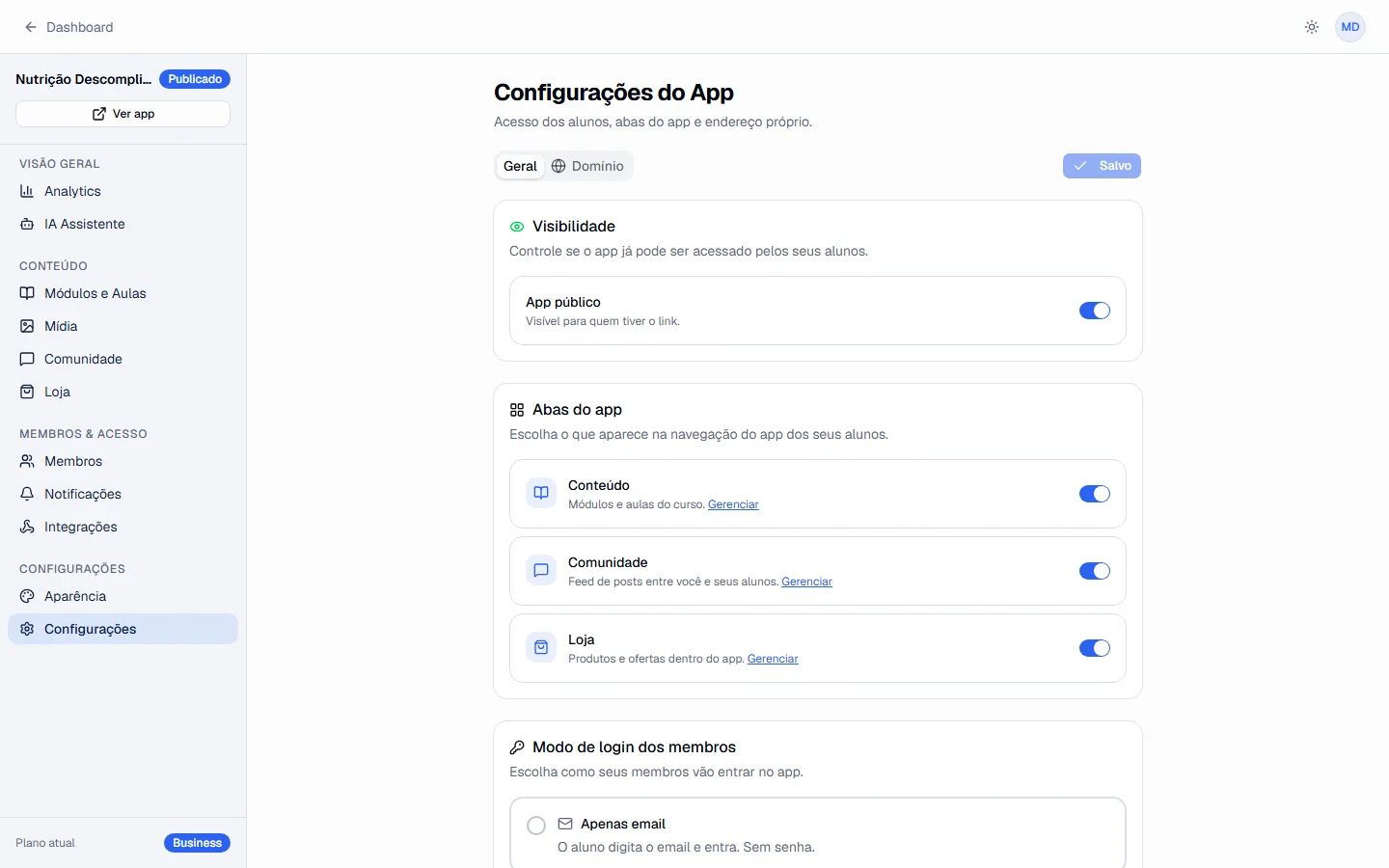This screenshot has width=1389, height=868.
Task: Click the Business plan badge
Action: pos(197,843)
